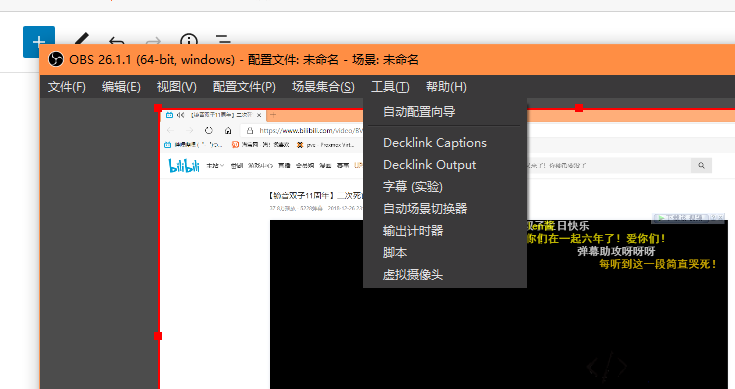Select 脚本 menu entry
735x389 pixels.
click(445, 253)
